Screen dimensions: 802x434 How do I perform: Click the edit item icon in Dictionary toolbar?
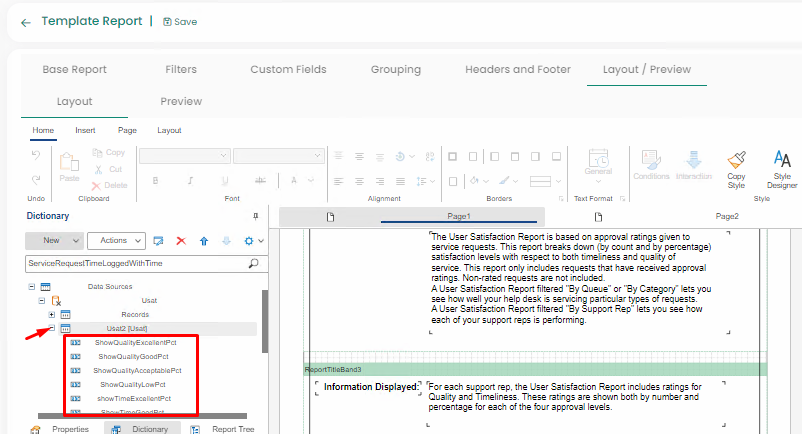159,240
